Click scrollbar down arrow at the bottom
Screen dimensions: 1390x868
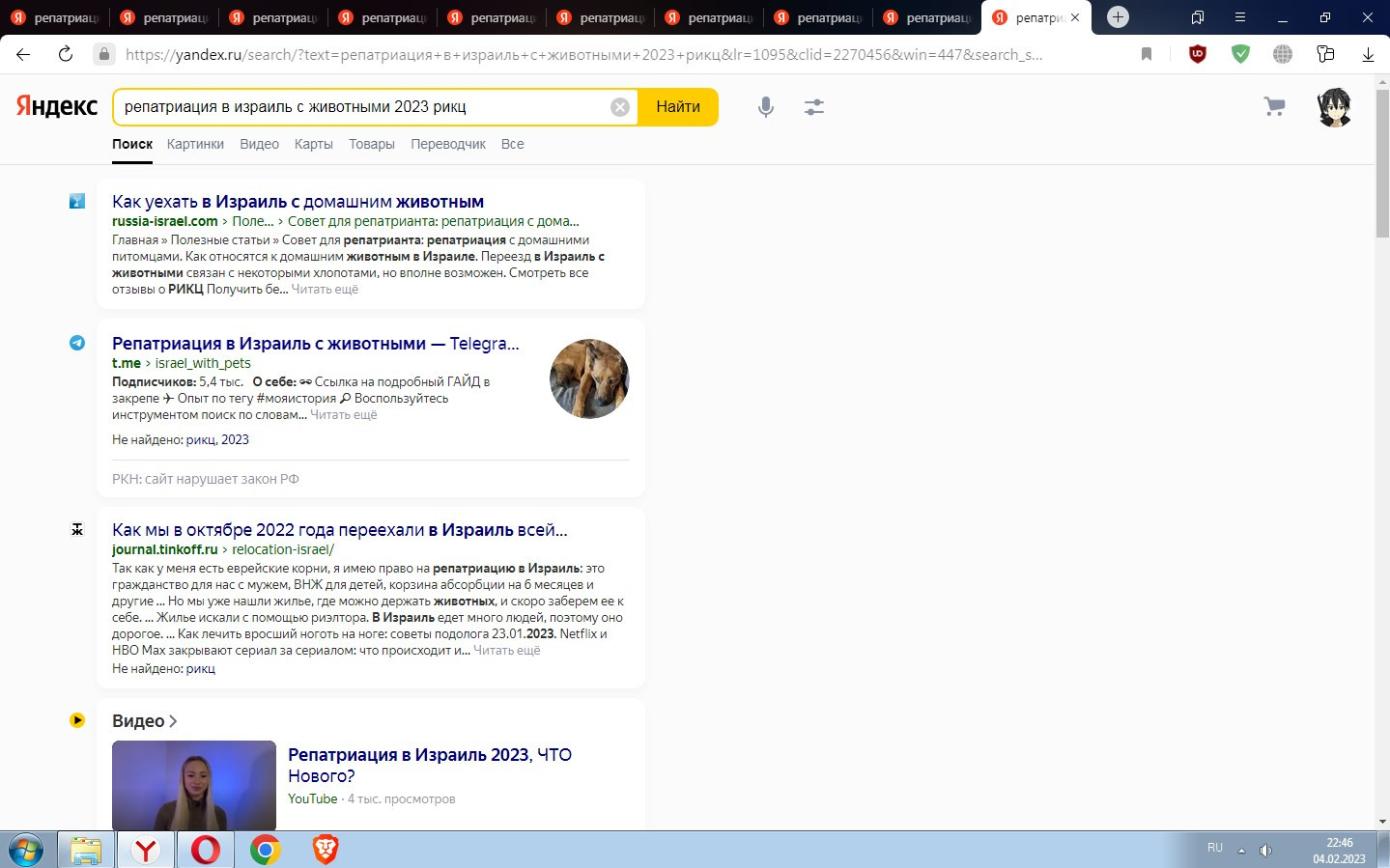point(1382,822)
